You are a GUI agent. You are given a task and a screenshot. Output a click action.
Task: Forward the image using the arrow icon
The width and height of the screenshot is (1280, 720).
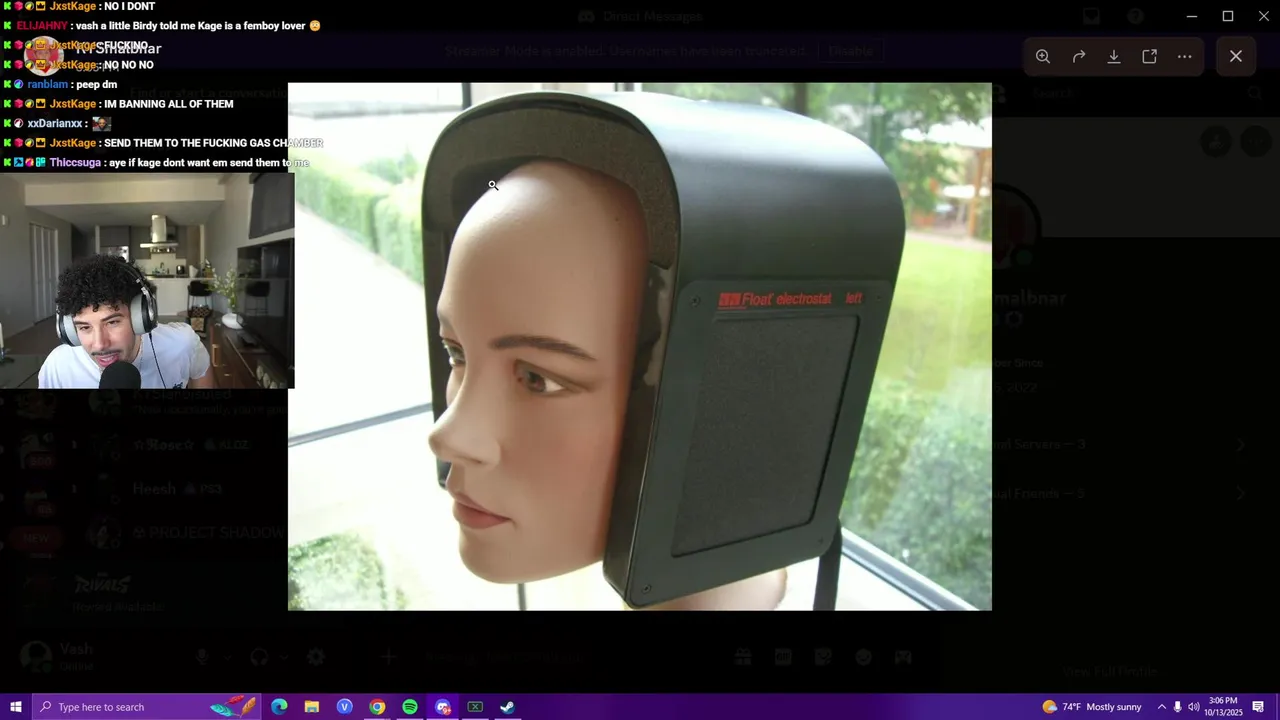point(1079,57)
